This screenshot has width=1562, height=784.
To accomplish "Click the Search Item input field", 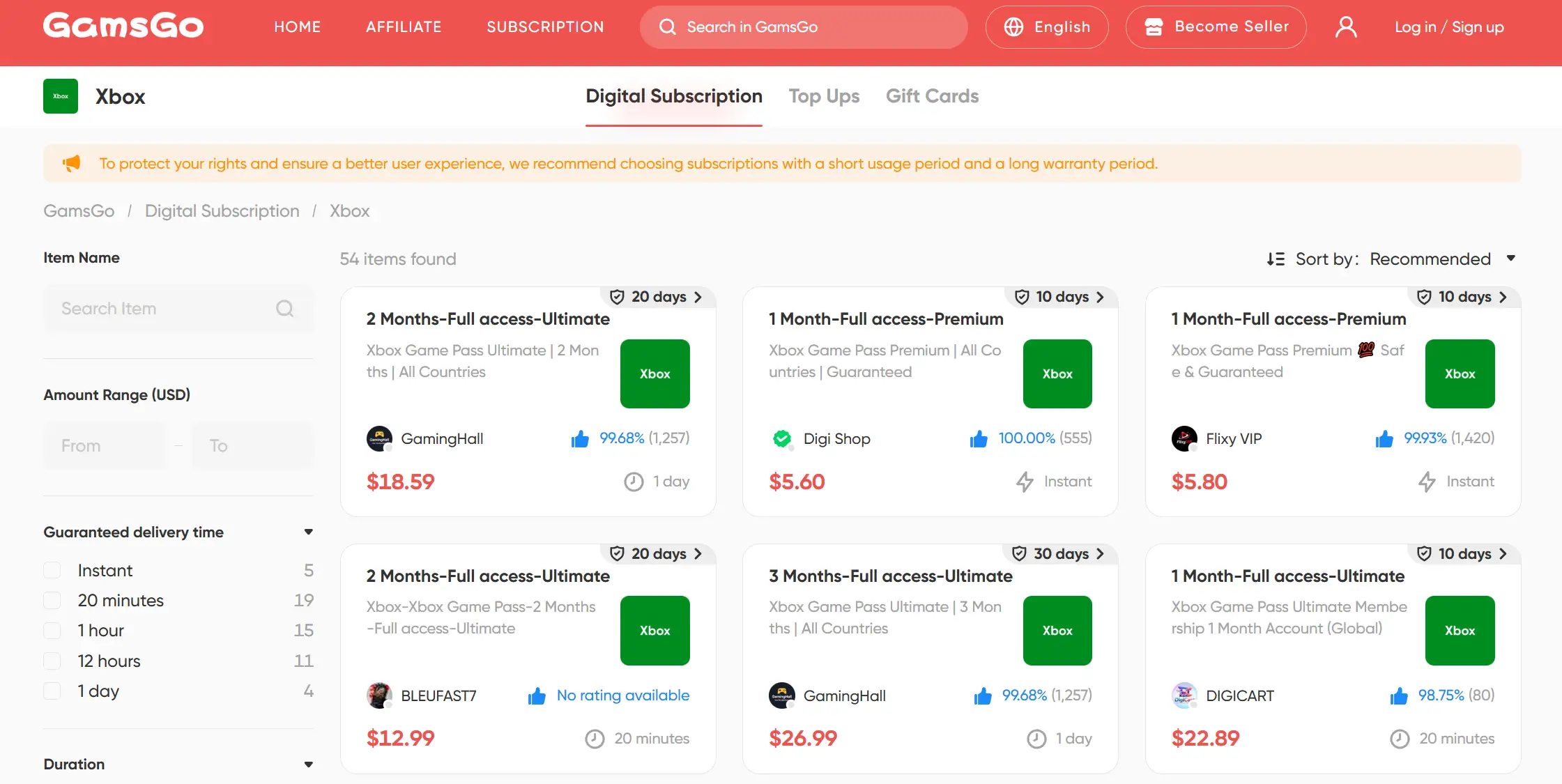I will pos(178,308).
